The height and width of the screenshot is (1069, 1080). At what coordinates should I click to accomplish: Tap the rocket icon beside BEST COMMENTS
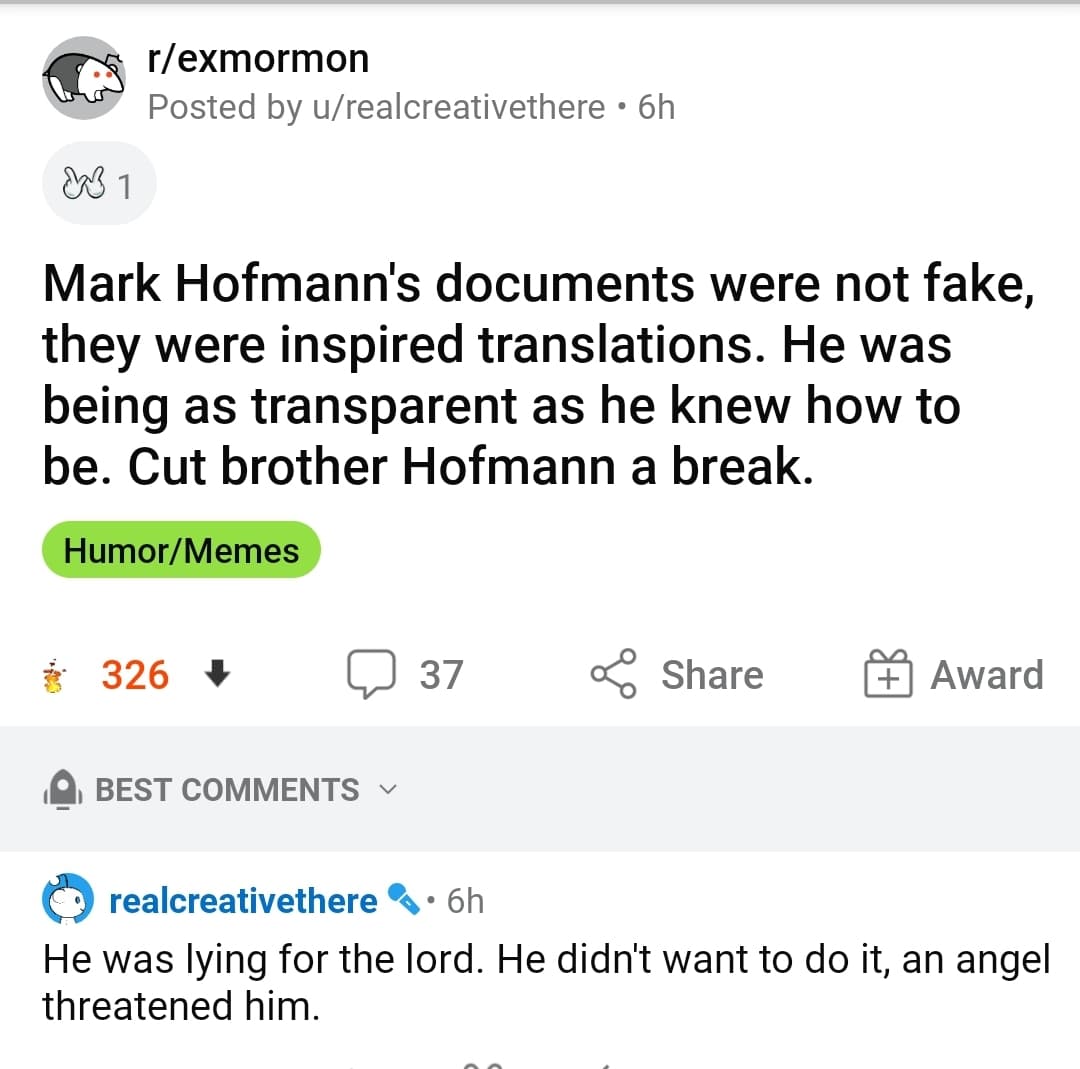pyautogui.click(x=64, y=791)
